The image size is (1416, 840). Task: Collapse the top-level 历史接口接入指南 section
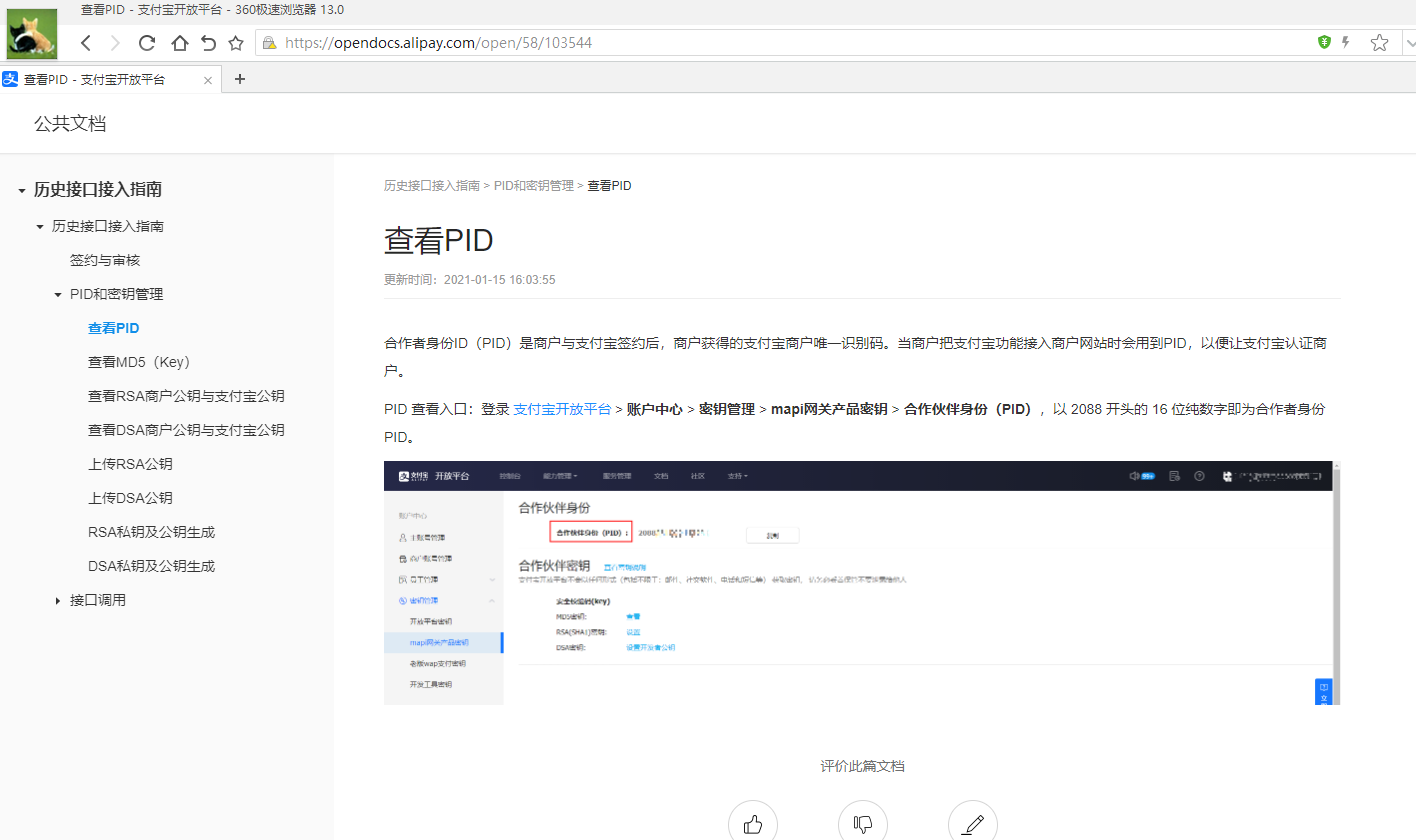tap(22, 190)
